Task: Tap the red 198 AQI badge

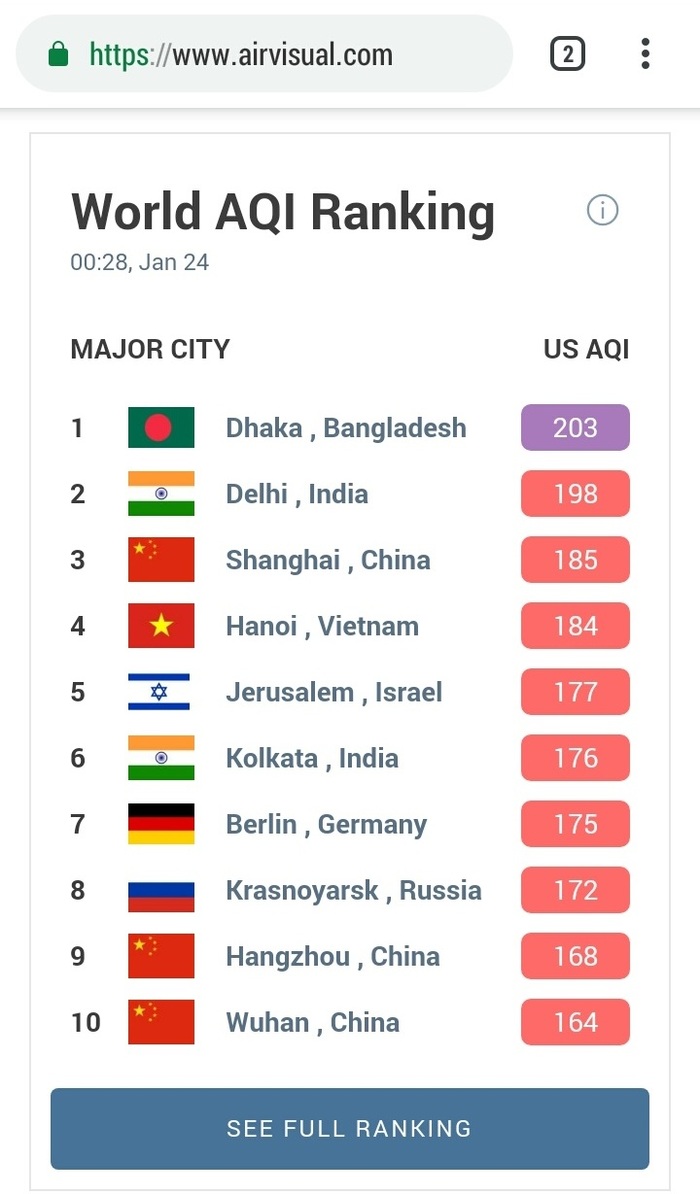Action: point(575,494)
